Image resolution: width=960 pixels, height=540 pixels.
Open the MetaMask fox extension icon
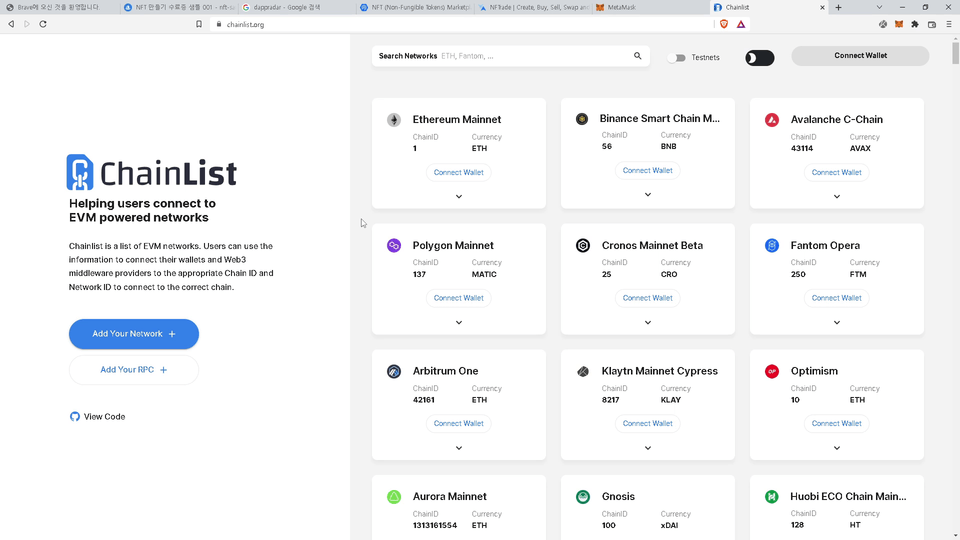(899, 24)
